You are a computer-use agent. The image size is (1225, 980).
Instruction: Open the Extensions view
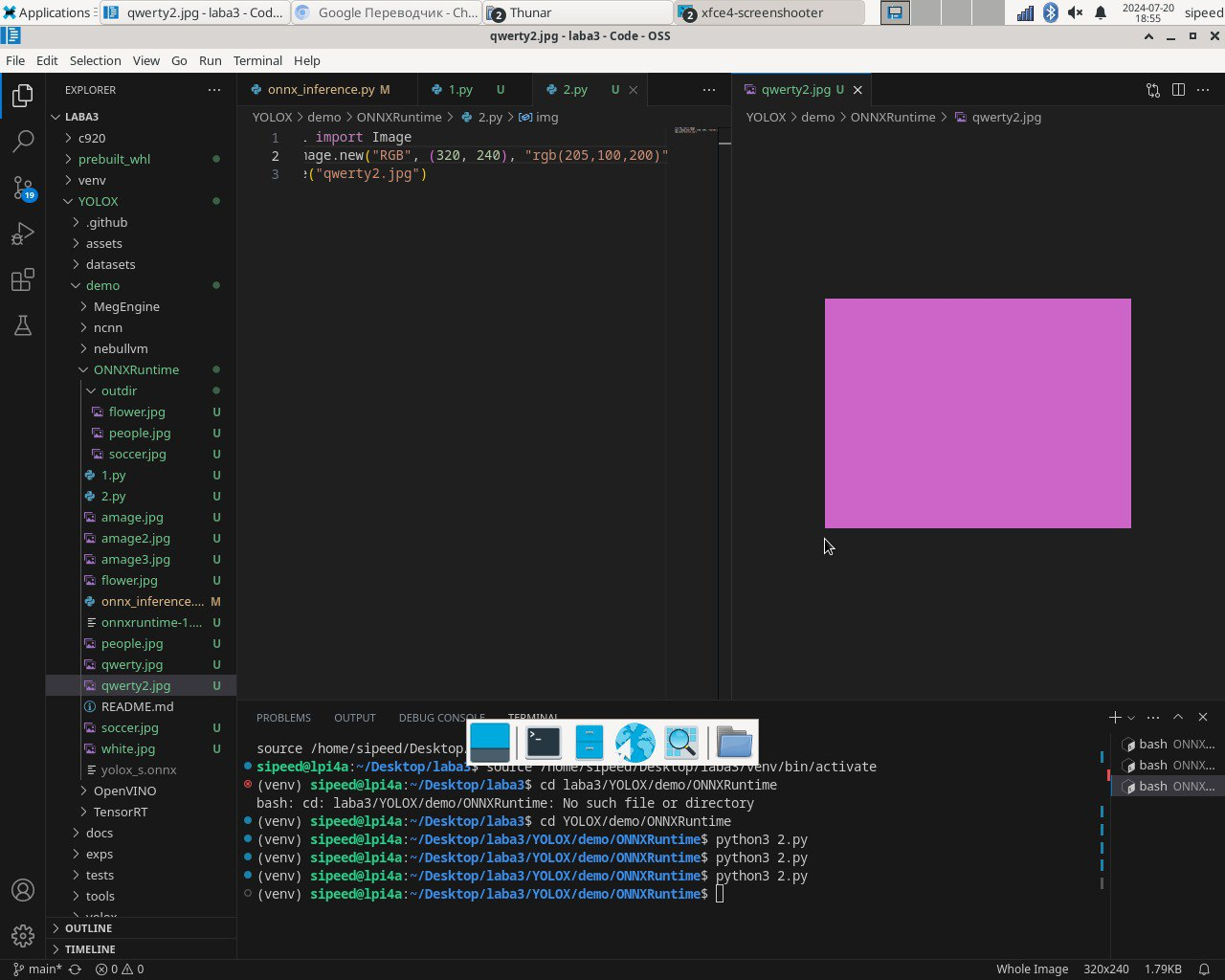pyautogui.click(x=23, y=279)
